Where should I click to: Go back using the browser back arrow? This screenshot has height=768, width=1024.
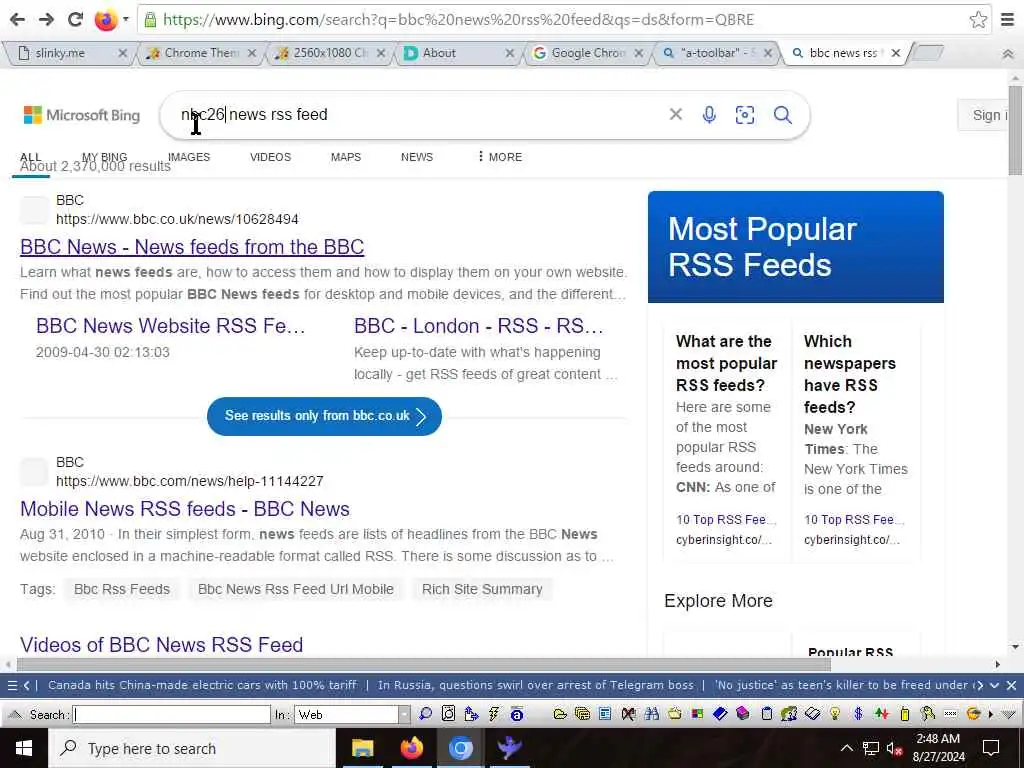[x=18, y=20]
